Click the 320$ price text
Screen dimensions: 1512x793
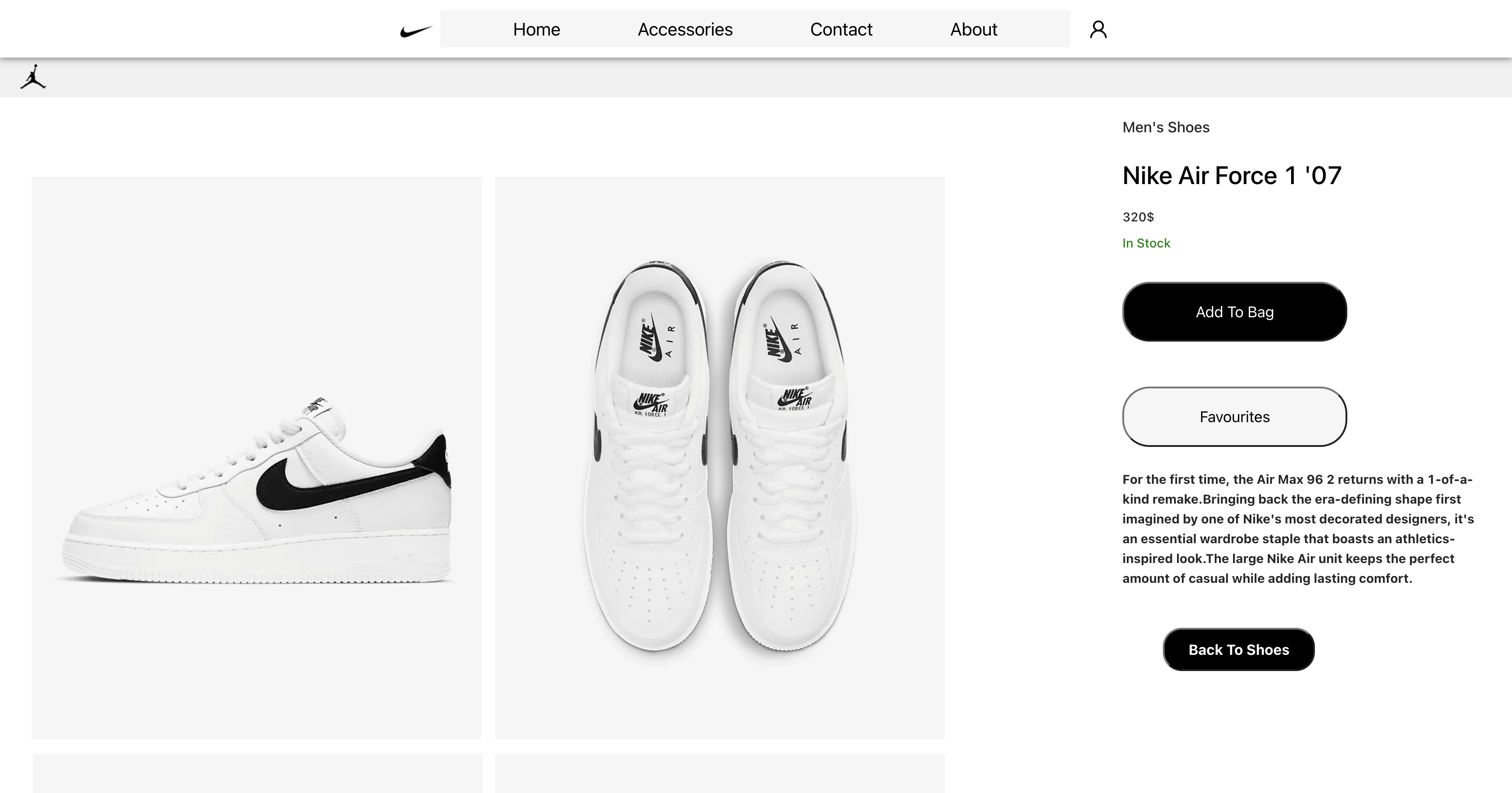click(1138, 217)
